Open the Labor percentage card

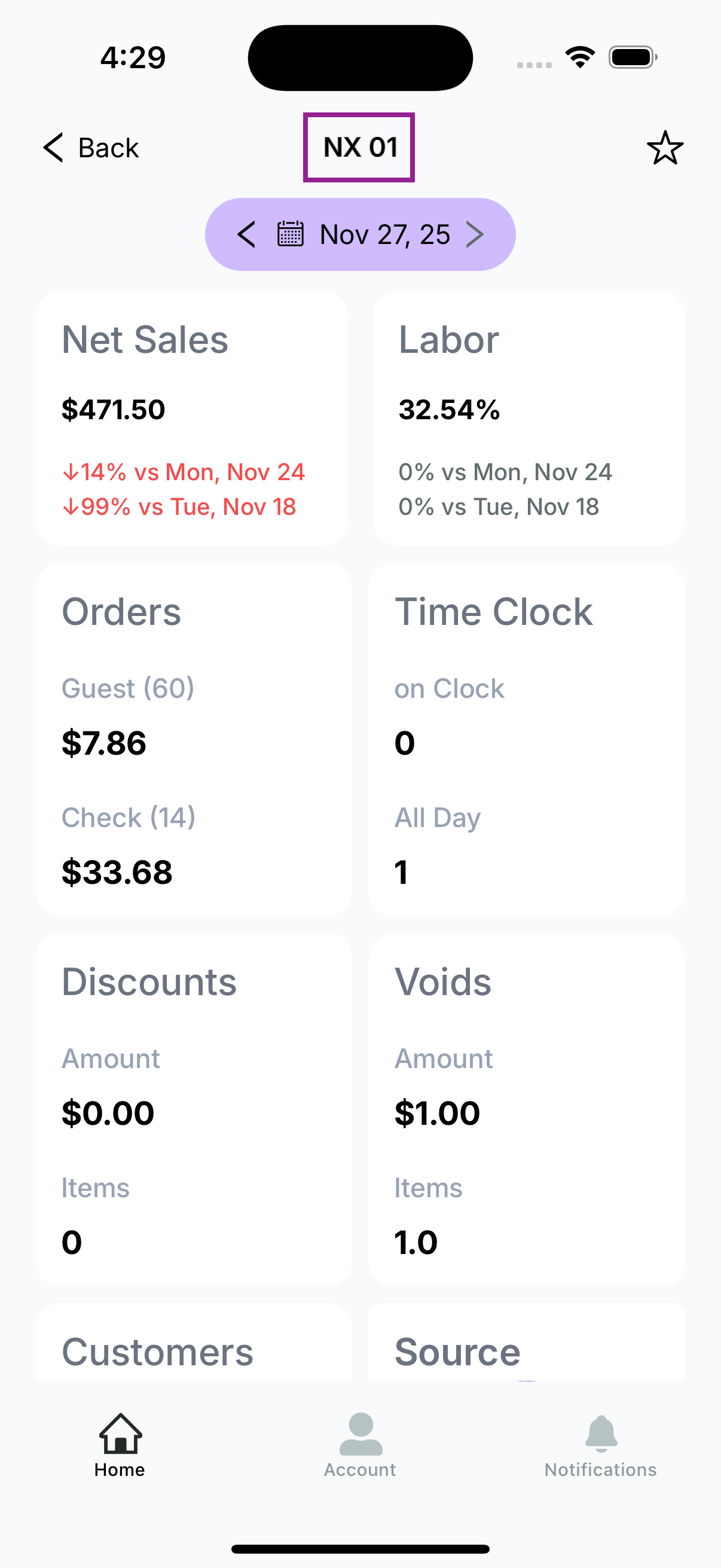tap(528, 418)
